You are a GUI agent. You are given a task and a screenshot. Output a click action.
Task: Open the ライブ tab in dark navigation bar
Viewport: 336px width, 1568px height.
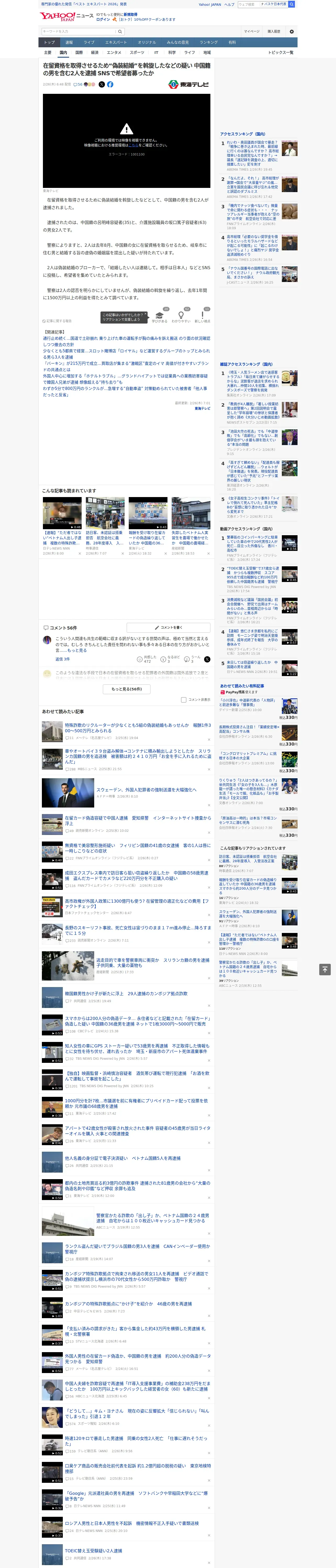click(x=89, y=43)
